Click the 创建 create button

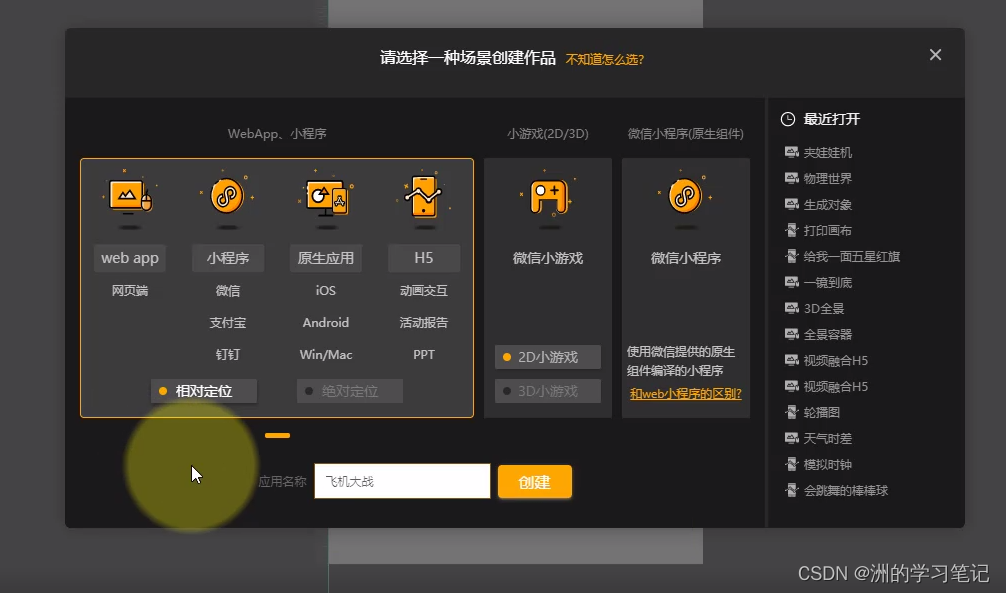pyautogui.click(x=534, y=481)
